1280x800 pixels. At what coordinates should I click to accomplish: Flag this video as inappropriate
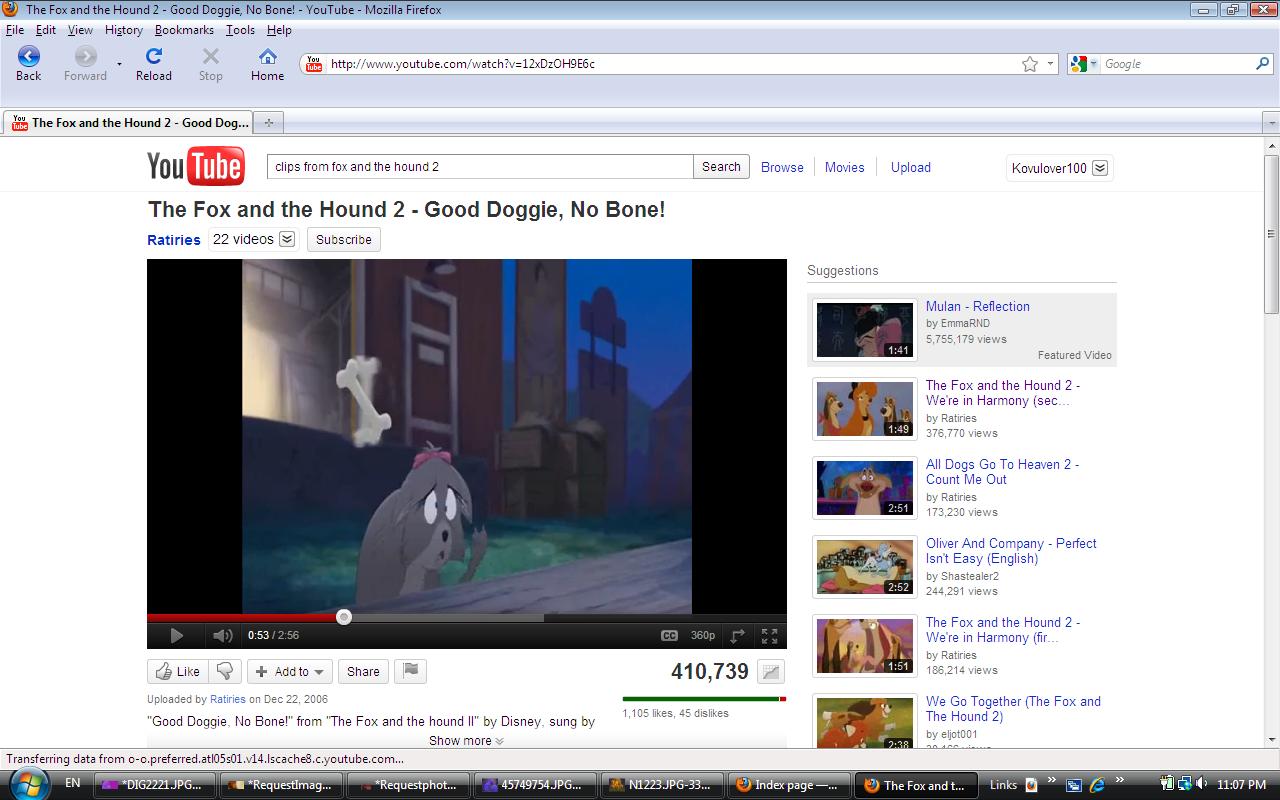[x=410, y=671]
